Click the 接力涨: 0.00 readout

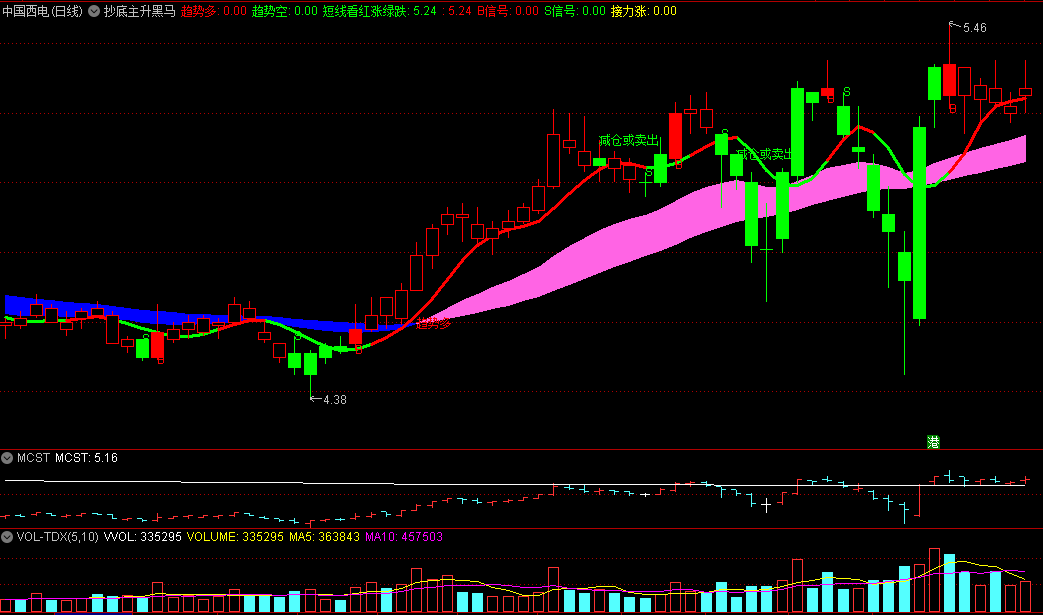pos(644,11)
